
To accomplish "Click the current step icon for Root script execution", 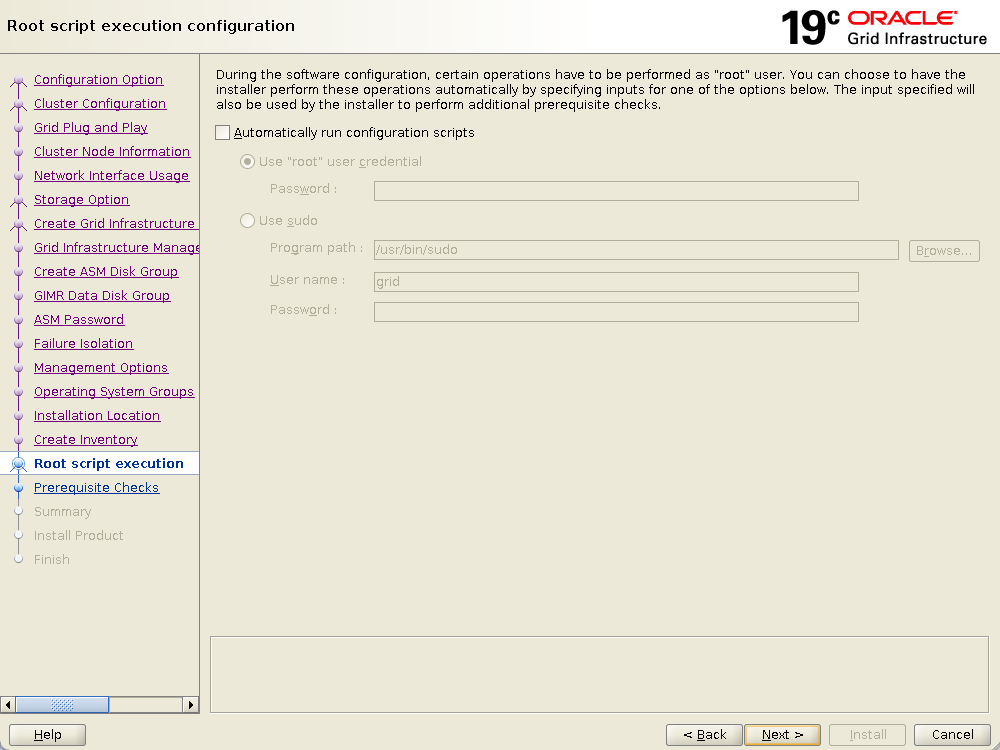I will 18,464.
